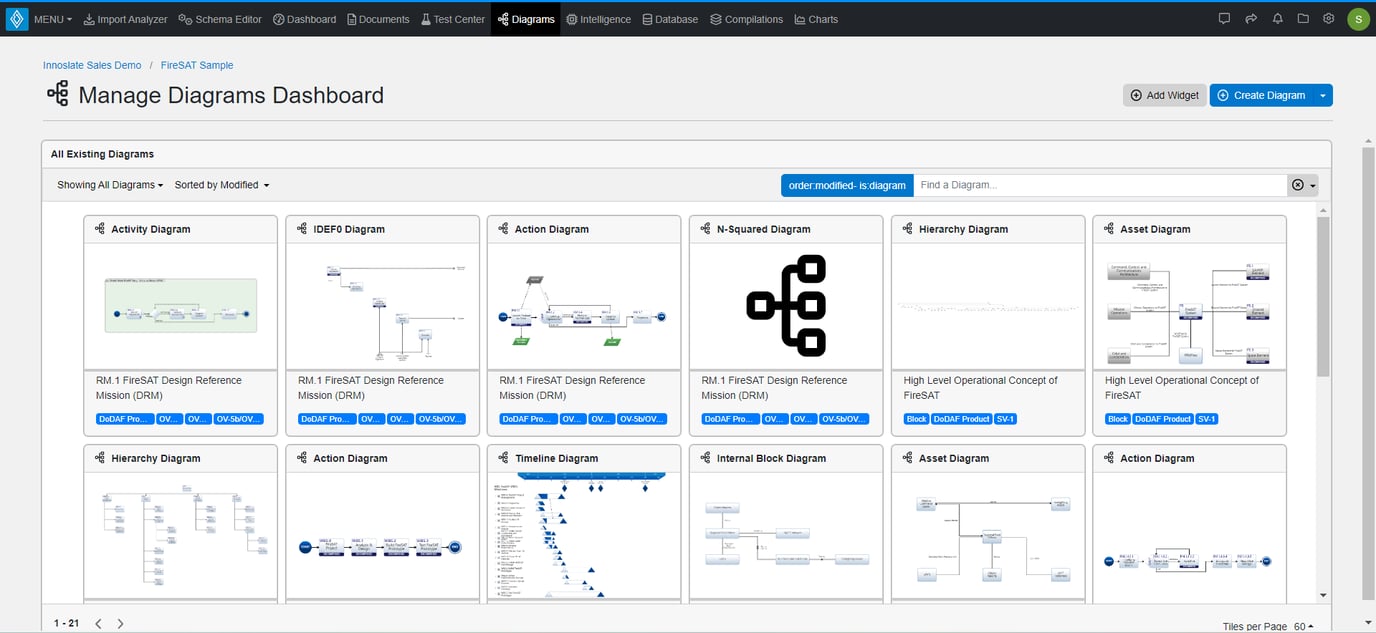The height and width of the screenshot is (633, 1376).
Task: Select the DoDAF Product tag on Hierarchy Diagram
Action: click(961, 418)
